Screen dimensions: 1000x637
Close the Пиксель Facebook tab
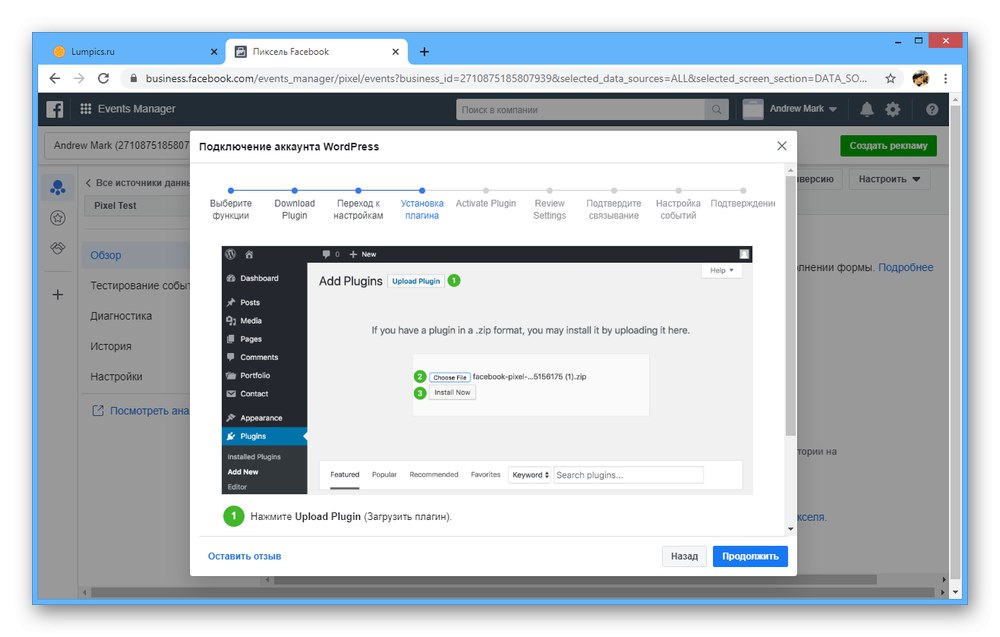[395, 52]
